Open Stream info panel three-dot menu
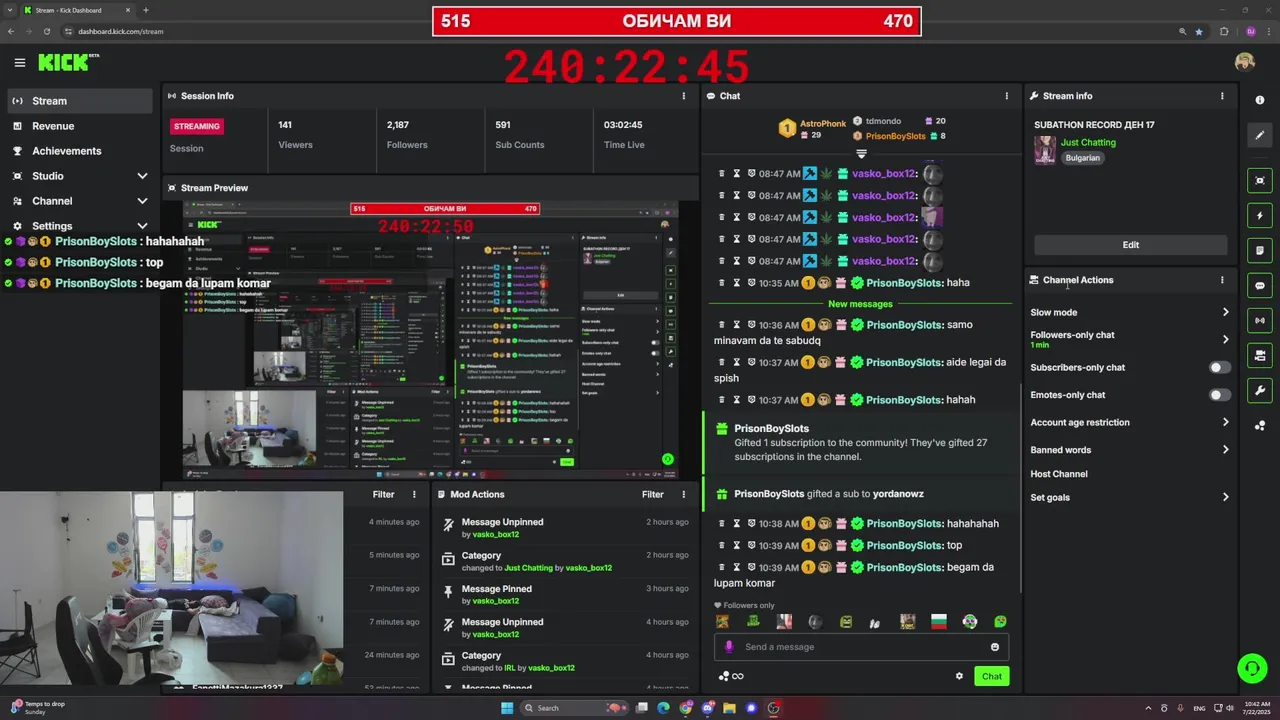This screenshot has height=720, width=1280. (x=1222, y=96)
